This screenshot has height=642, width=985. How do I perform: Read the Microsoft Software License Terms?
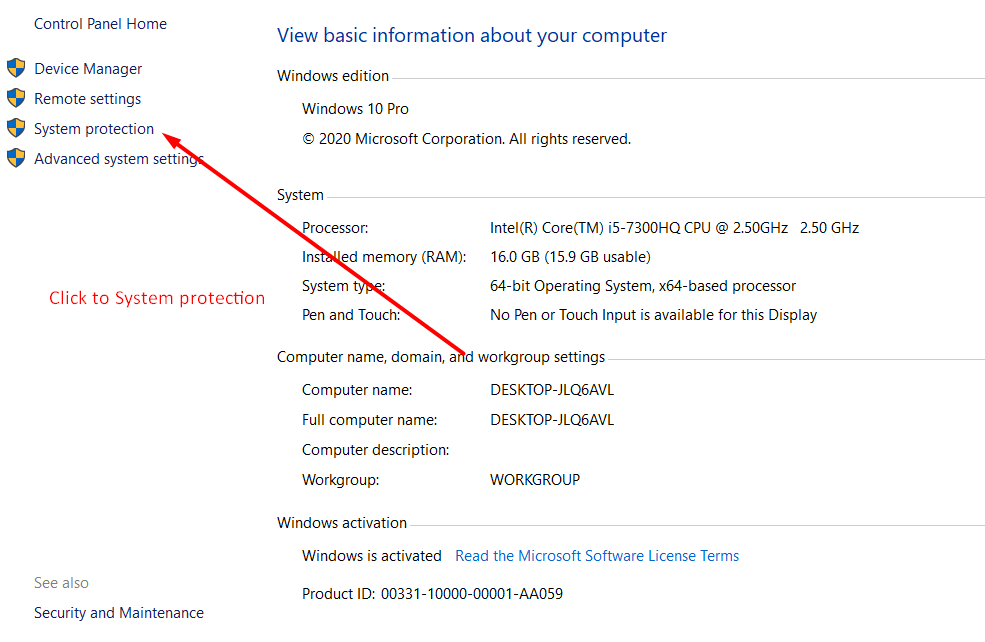(597, 556)
